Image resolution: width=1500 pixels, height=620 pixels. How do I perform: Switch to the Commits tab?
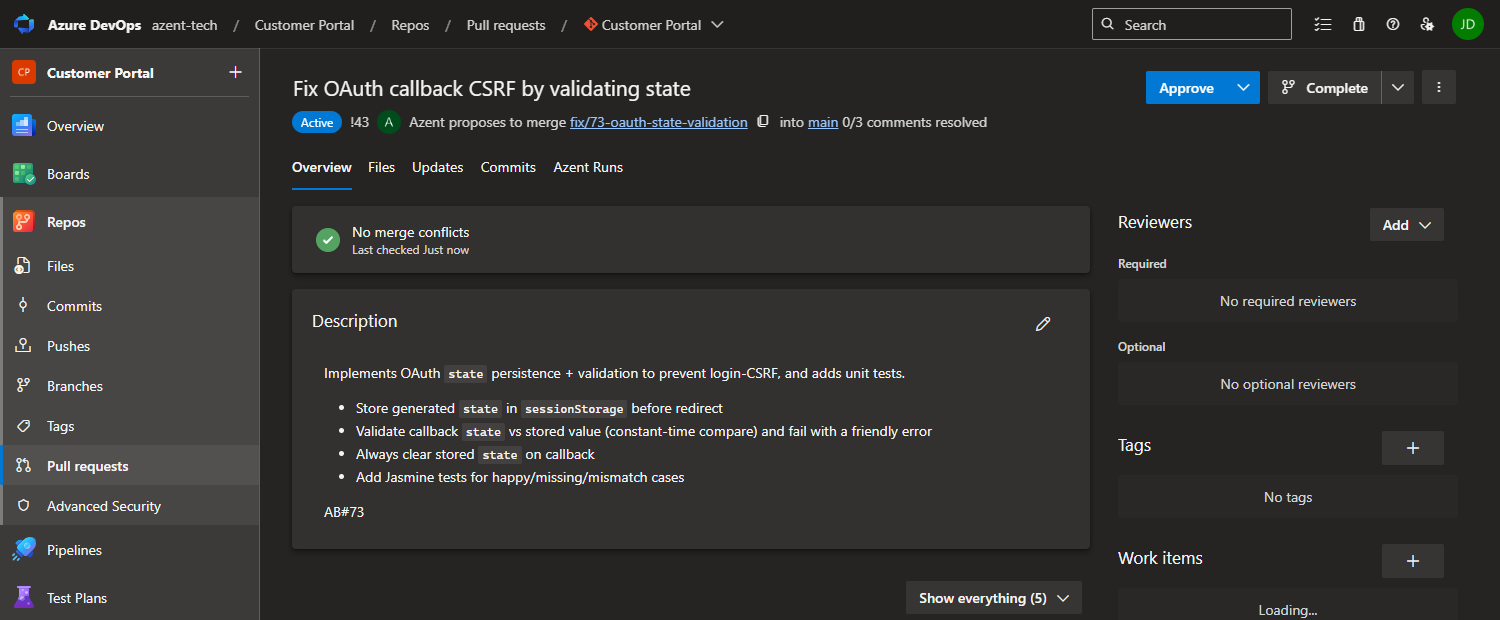click(508, 168)
